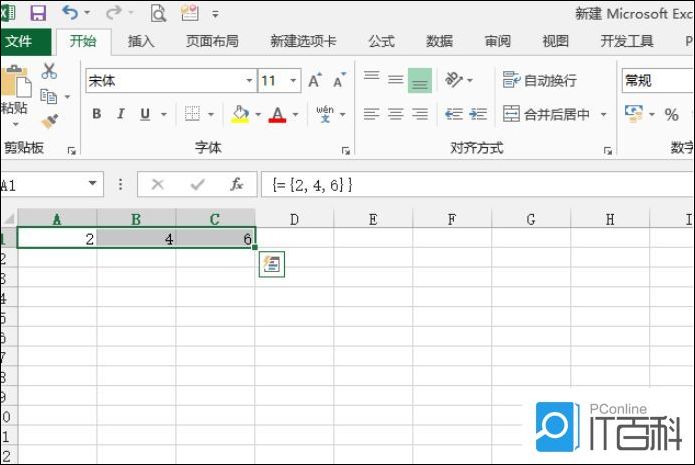Image resolution: width=695 pixels, height=465 pixels.
Task: Apply the yellow fill color bucket
Action: 240,114
